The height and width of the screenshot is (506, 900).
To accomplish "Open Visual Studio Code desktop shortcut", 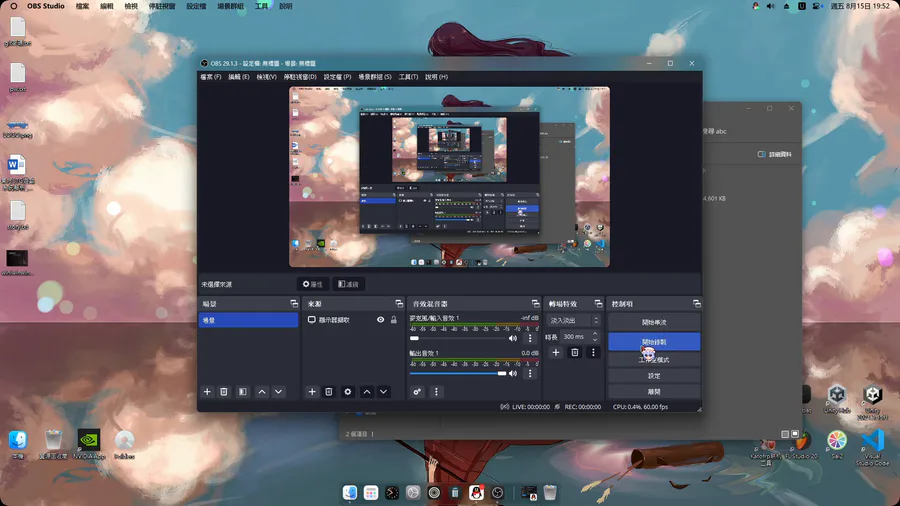I will [873, 446].
